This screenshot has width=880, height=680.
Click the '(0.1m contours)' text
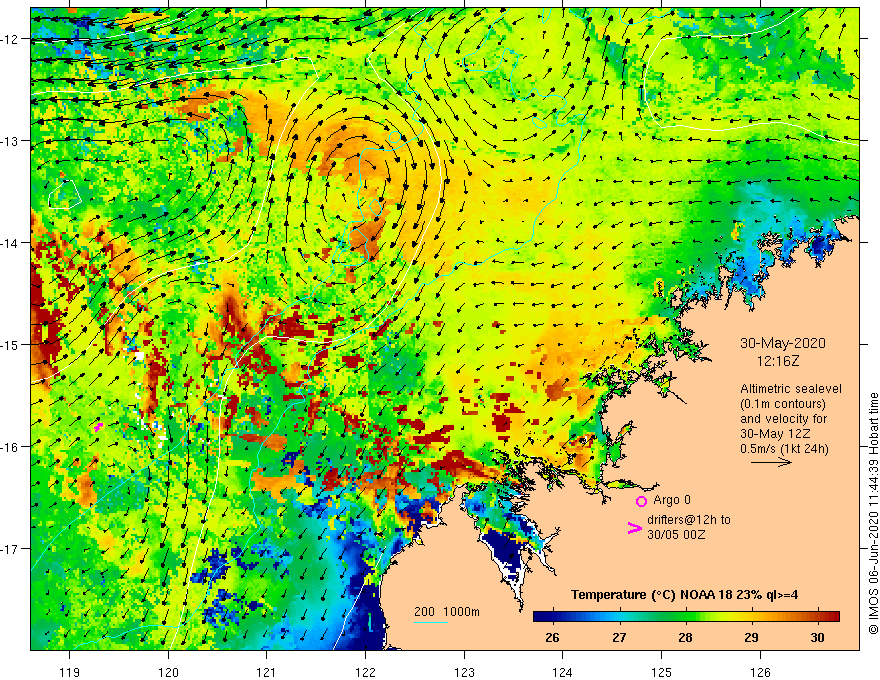tap(782, 404)
